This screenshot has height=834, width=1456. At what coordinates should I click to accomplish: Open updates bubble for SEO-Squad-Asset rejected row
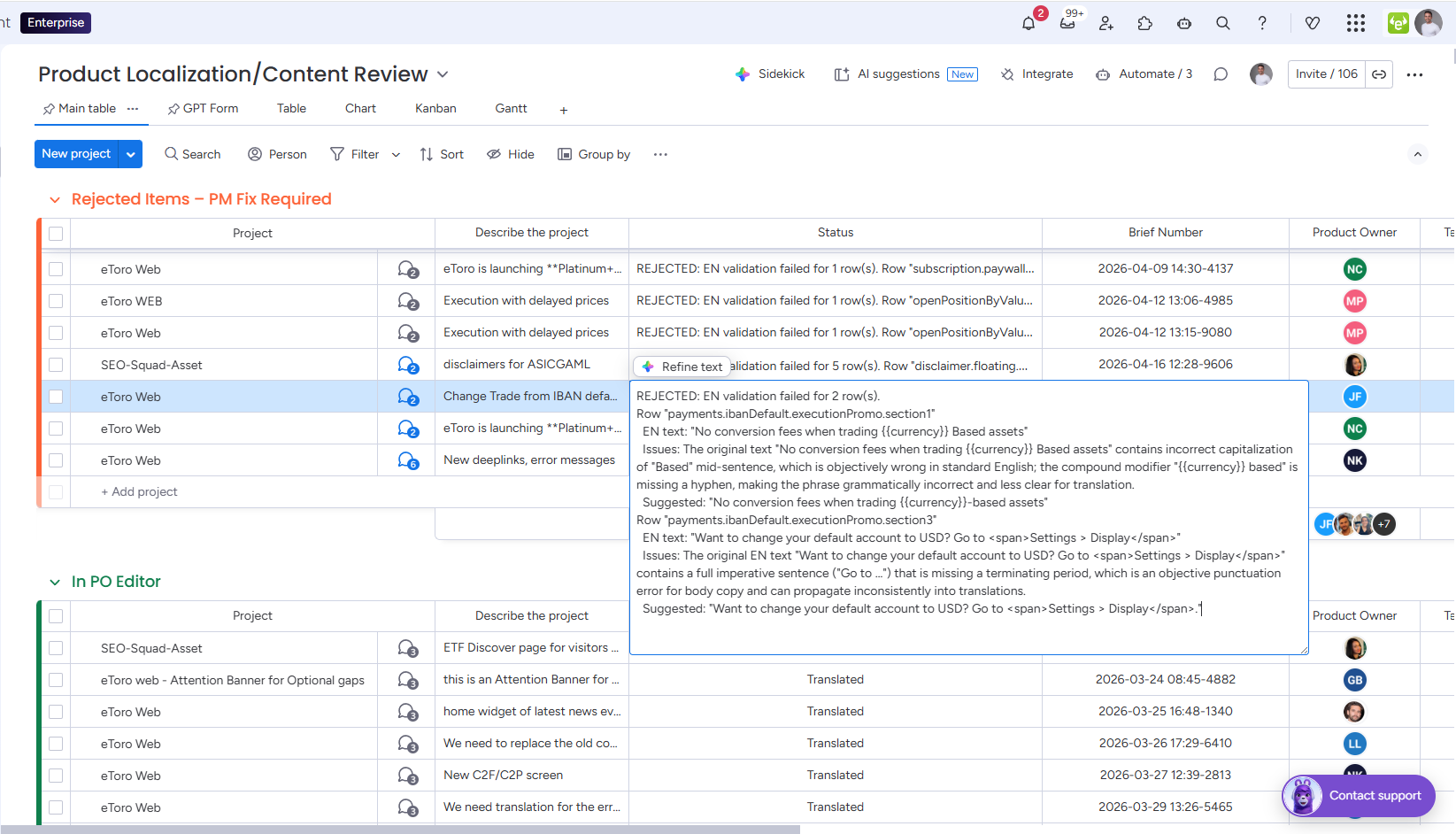coord(407,365)
